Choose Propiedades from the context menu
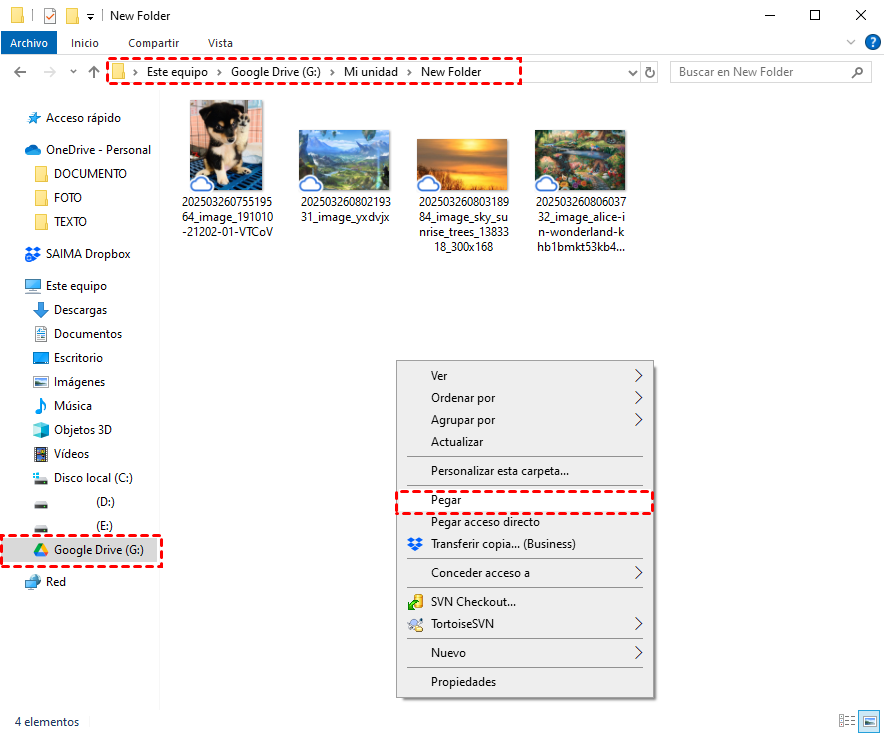 pos(525,682)
